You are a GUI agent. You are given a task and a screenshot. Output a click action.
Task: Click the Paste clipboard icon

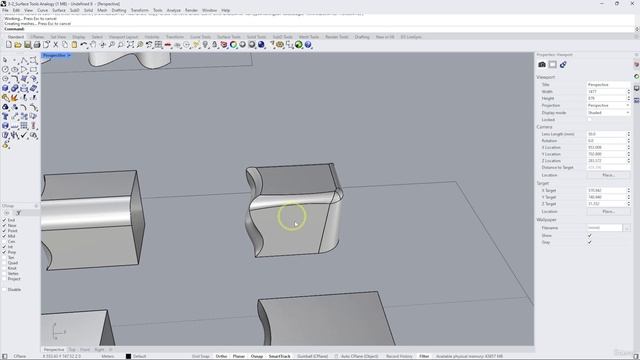click(74, 44)
